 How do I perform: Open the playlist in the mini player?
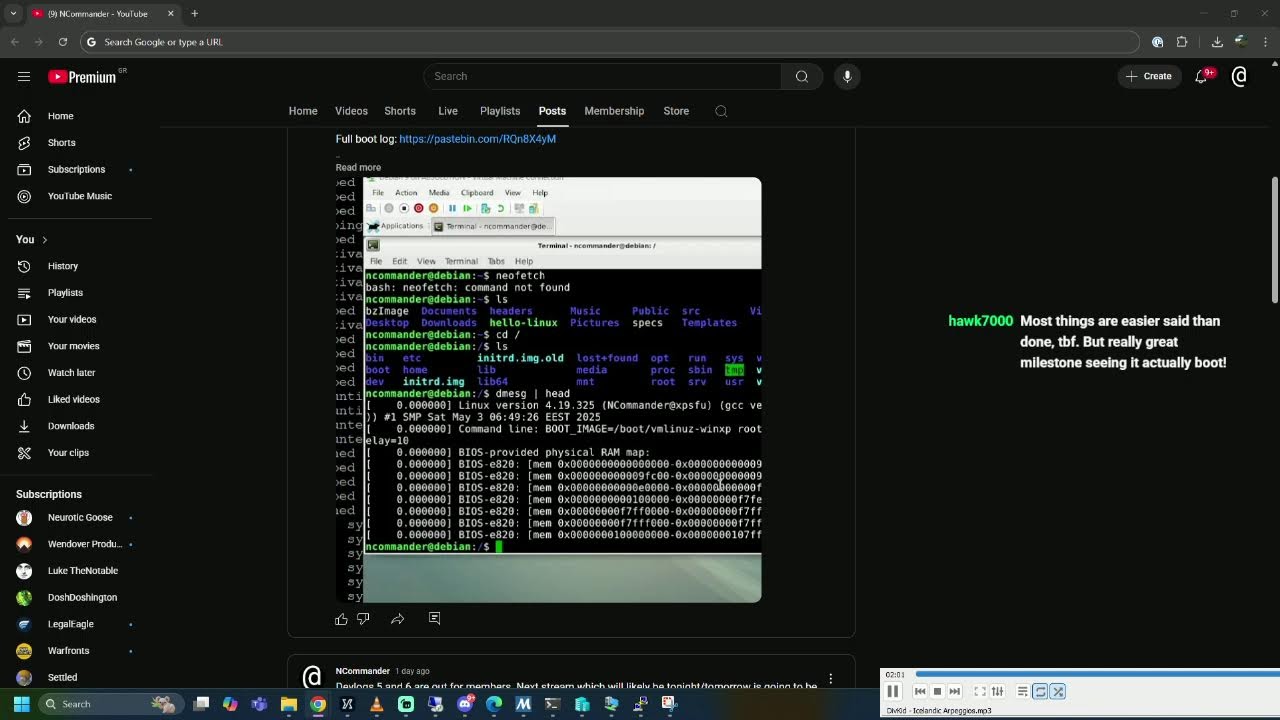1022,691
